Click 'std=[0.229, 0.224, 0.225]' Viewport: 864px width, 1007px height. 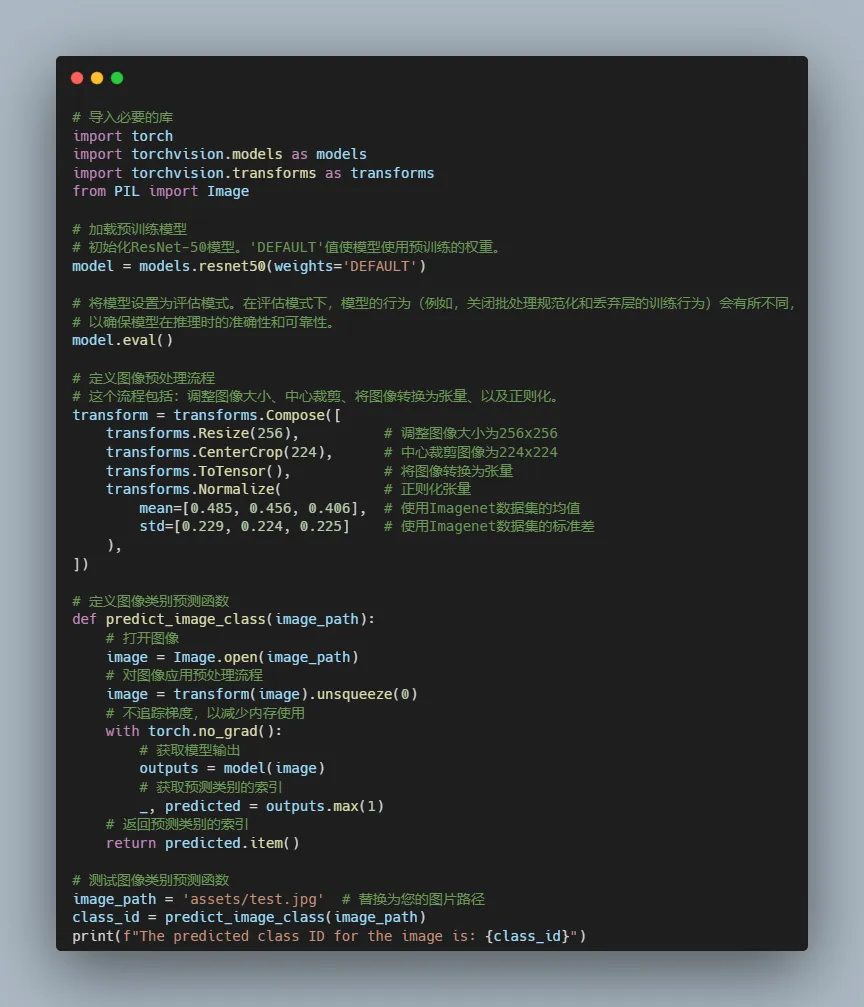245,527
